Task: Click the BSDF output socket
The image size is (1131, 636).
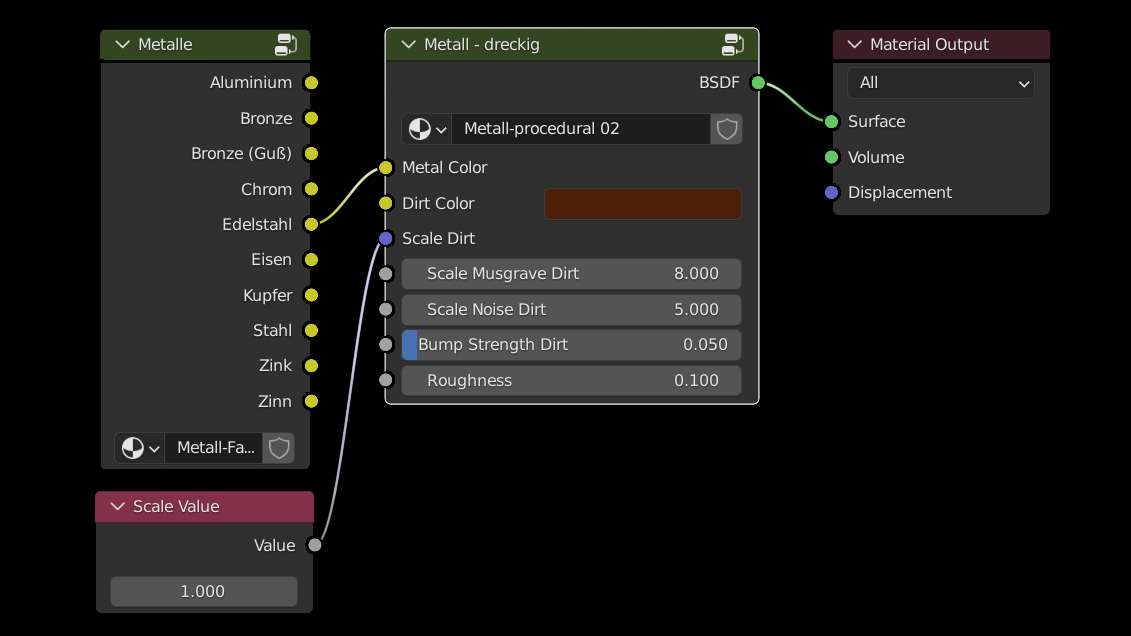Action: [x=758, y=83]
